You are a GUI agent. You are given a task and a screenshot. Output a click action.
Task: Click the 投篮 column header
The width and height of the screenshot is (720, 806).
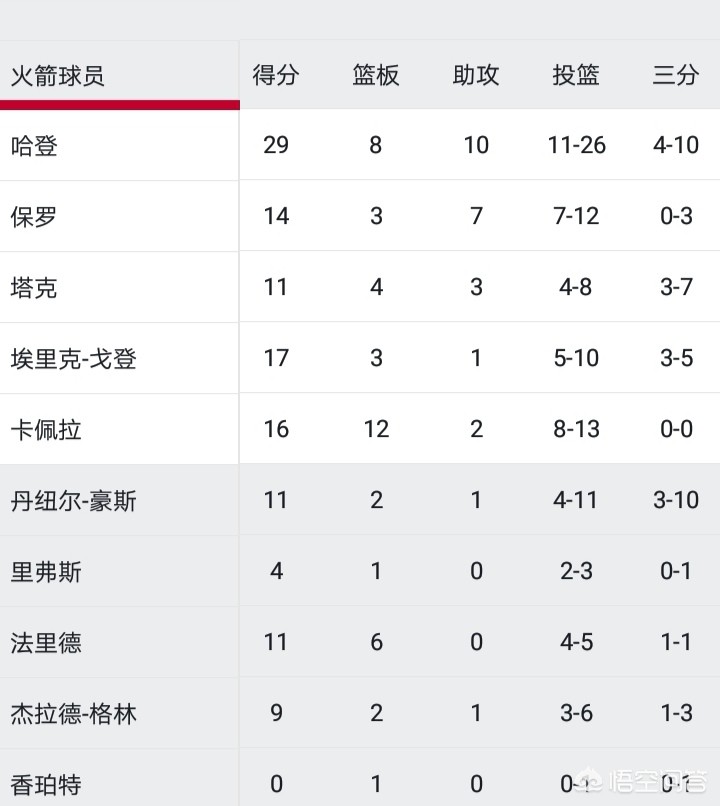tap(576, 75)
